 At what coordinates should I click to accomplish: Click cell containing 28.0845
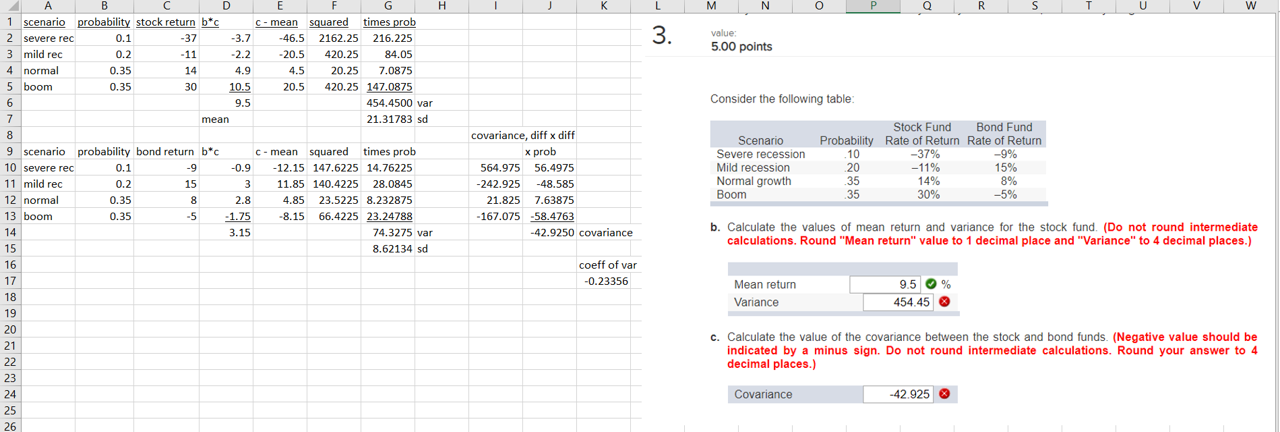tap(389, 184)
